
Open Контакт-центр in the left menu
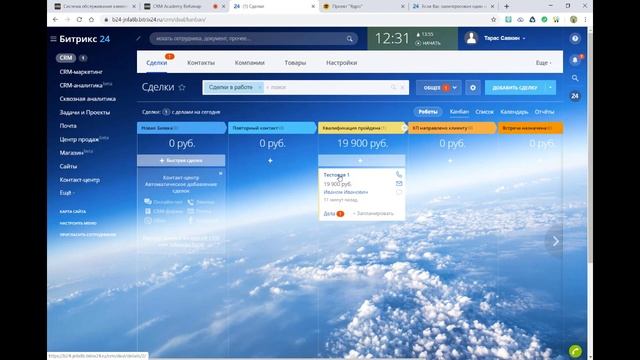pyautogui.click(x=80, y=180)
